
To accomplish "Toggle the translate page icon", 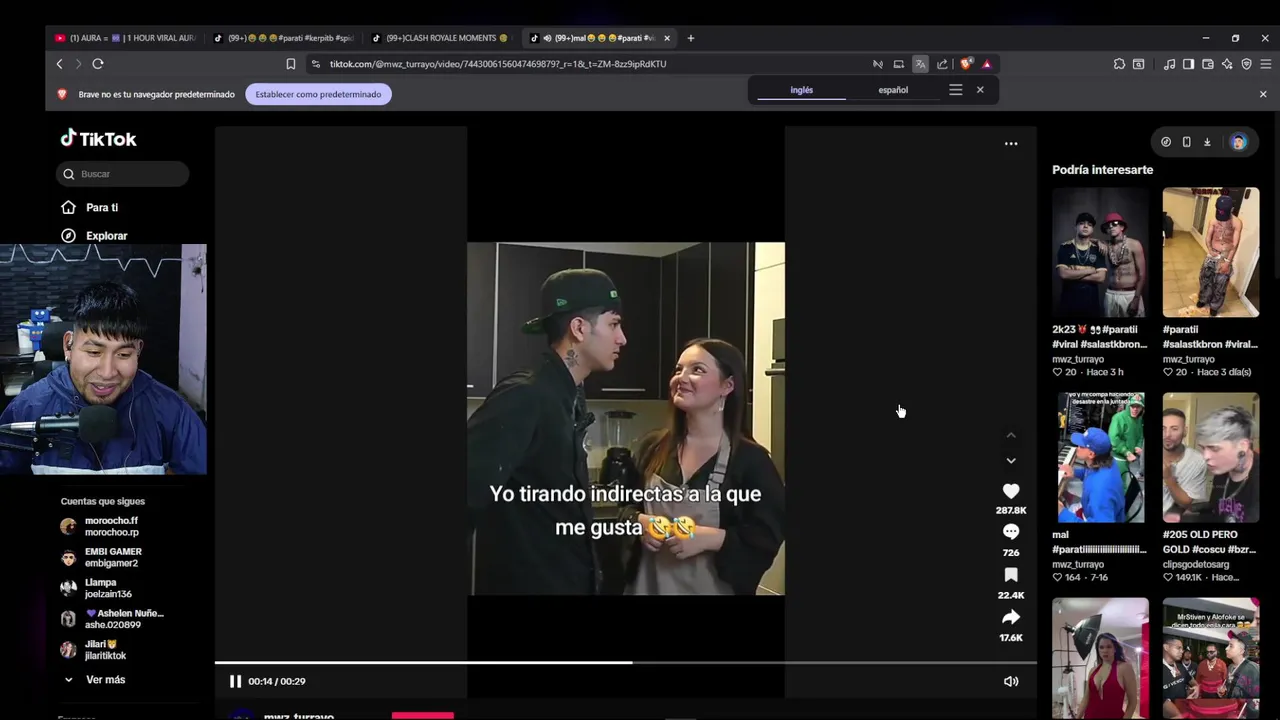I will (920, 64).
